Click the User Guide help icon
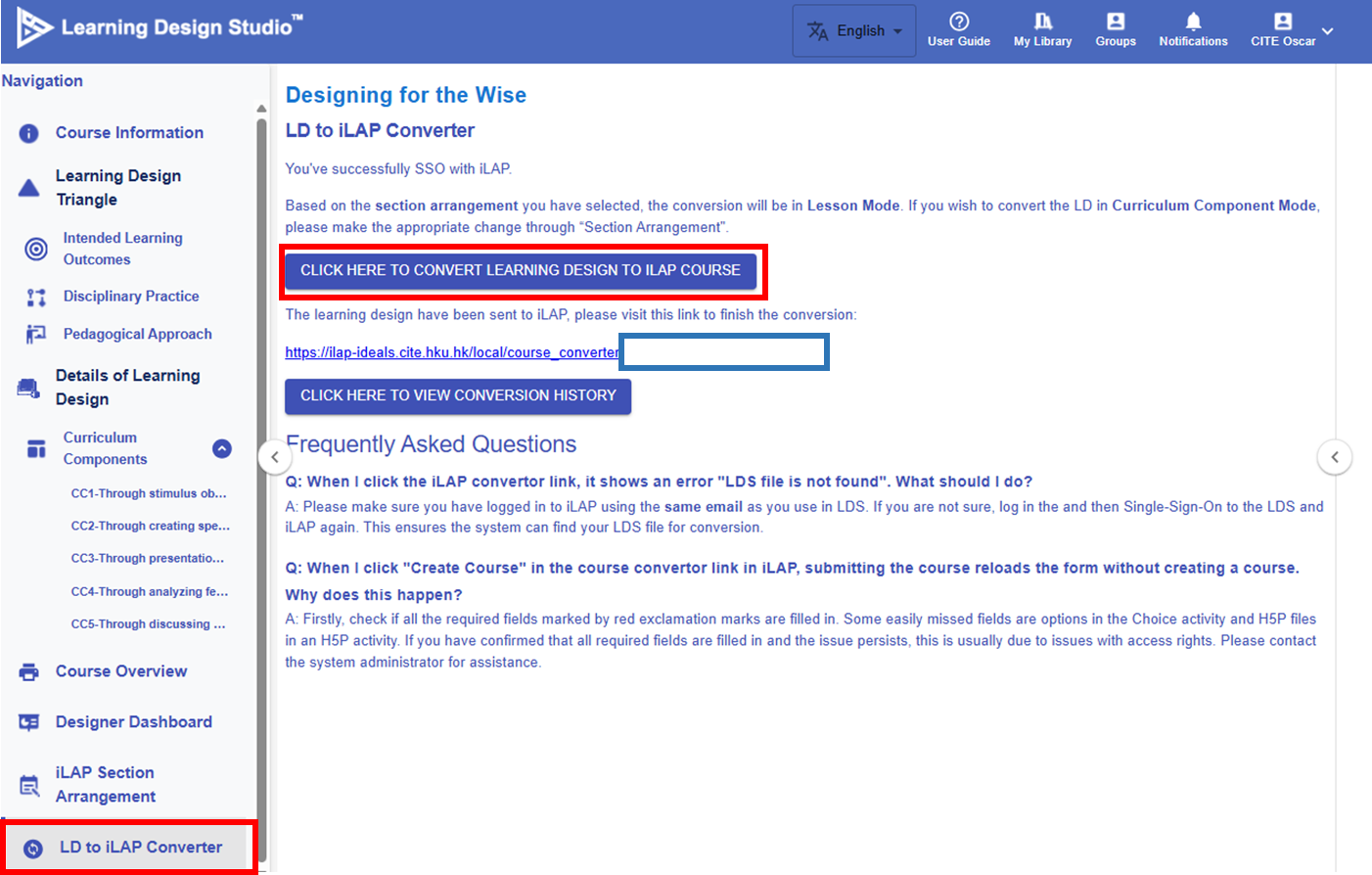The width and height of the screenshot is (1372, 875). click(x=959, y=23)
